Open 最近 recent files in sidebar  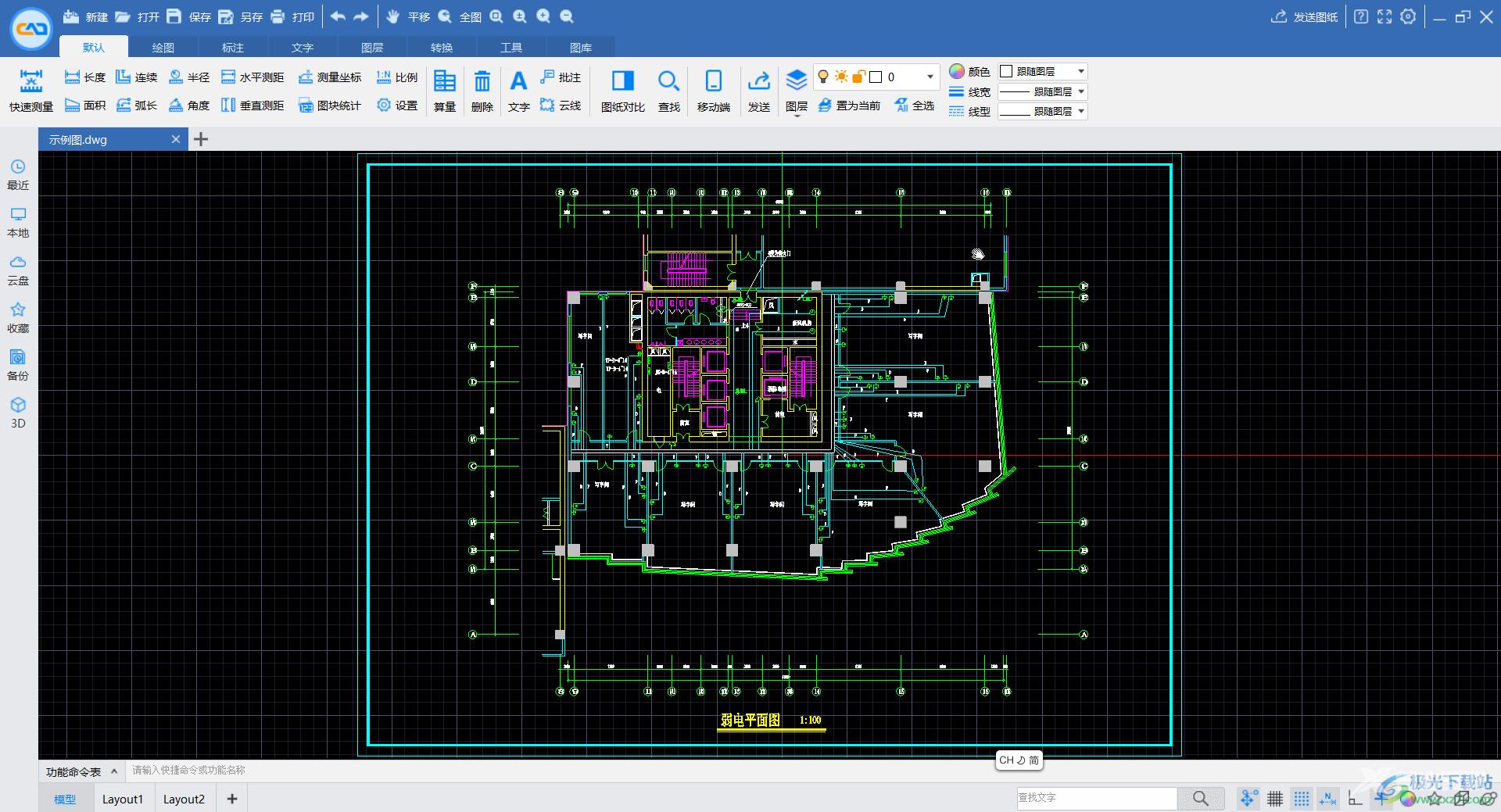point(18,175)
